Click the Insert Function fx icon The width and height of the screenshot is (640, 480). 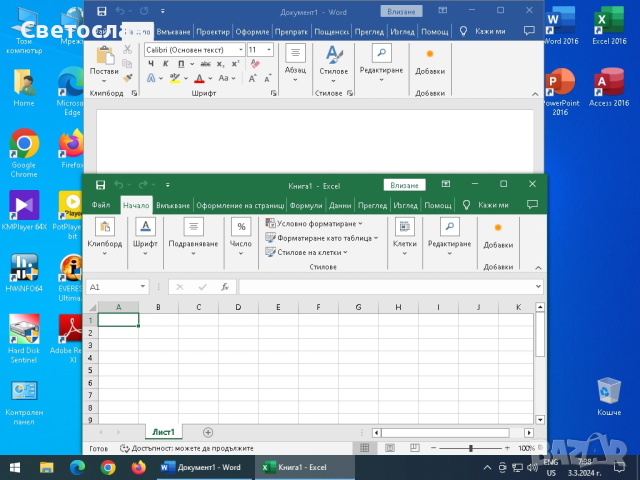tap(225, 287)
